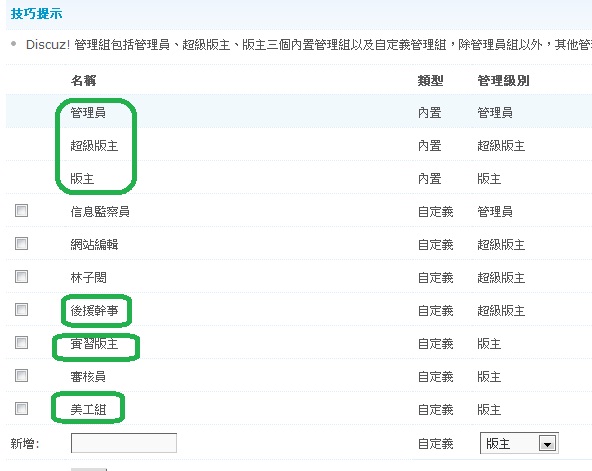
Task: Toggle the 後援幹事 row checkbox
Action: click(22, 309)
